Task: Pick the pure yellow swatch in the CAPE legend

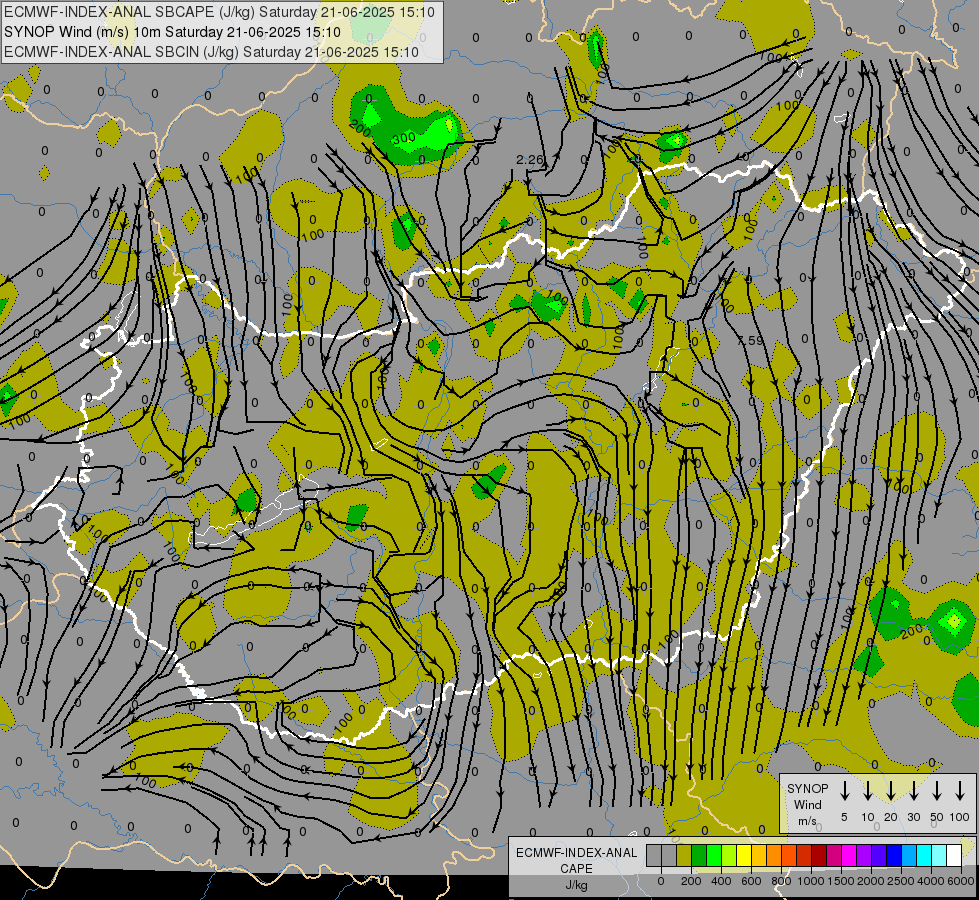Action: tap(744, 855)
